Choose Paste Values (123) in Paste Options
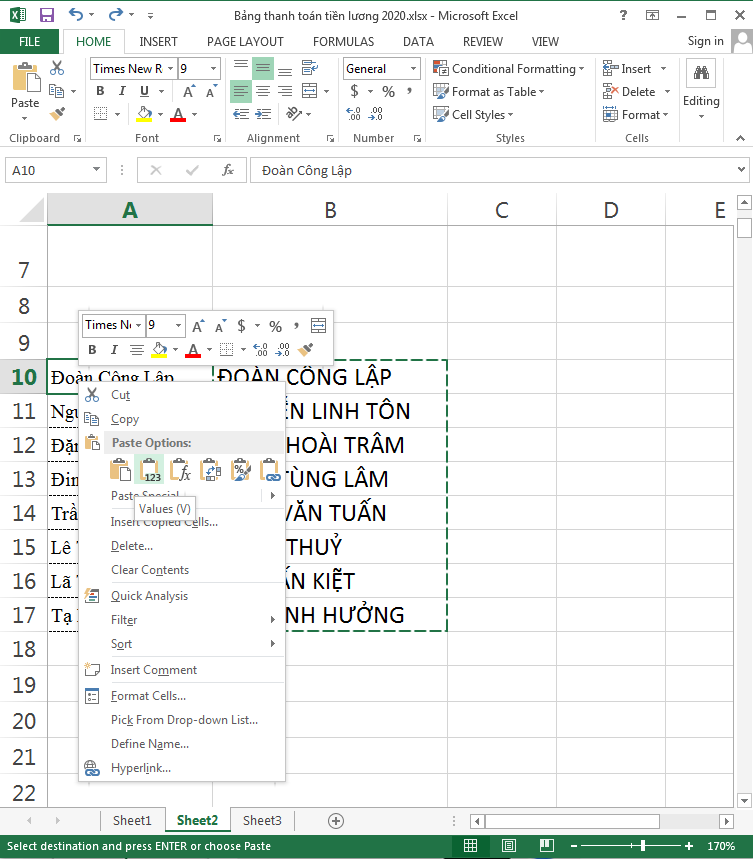This screenshot has width=753, height=859. click(150, 470)
